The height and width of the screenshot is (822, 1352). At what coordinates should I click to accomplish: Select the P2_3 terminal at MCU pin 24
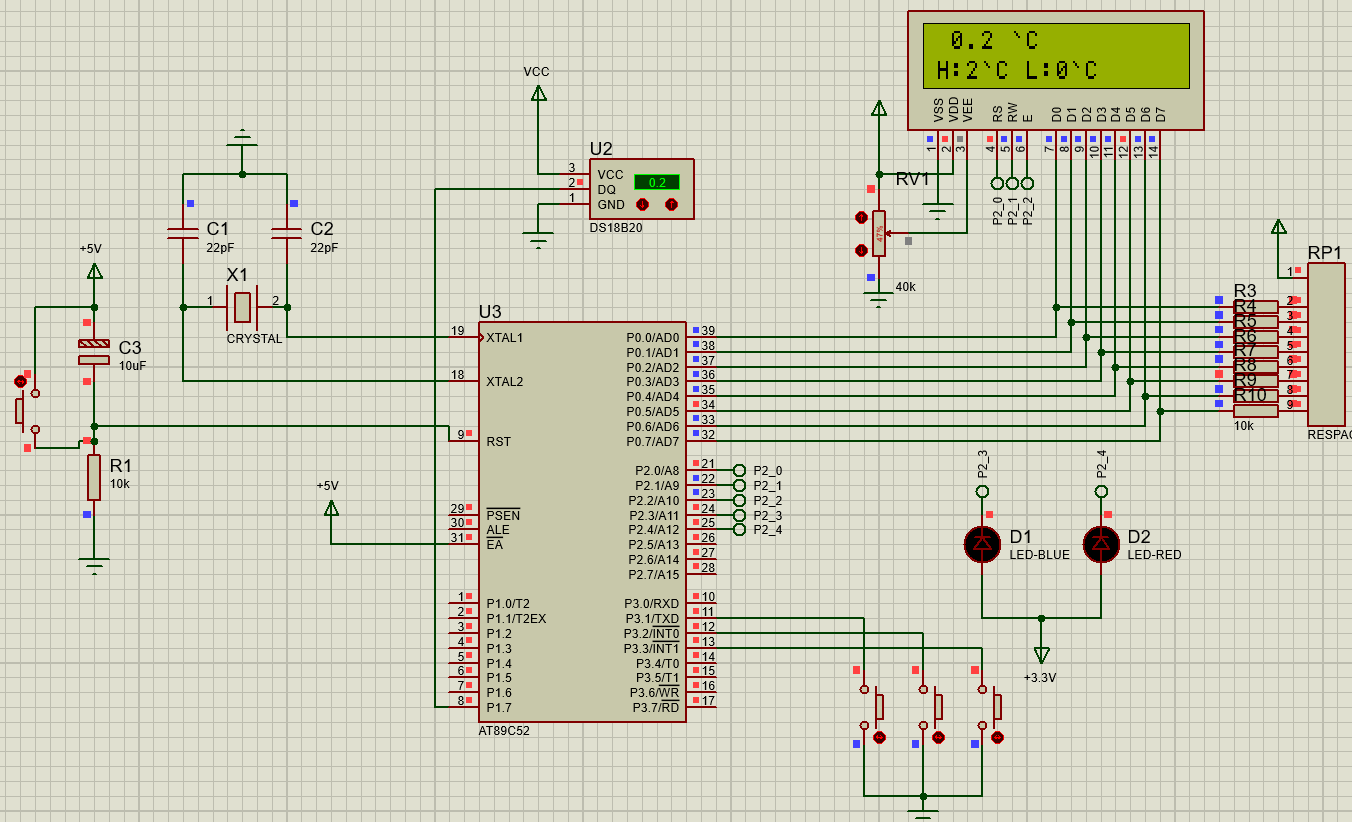tap(740, 515)
